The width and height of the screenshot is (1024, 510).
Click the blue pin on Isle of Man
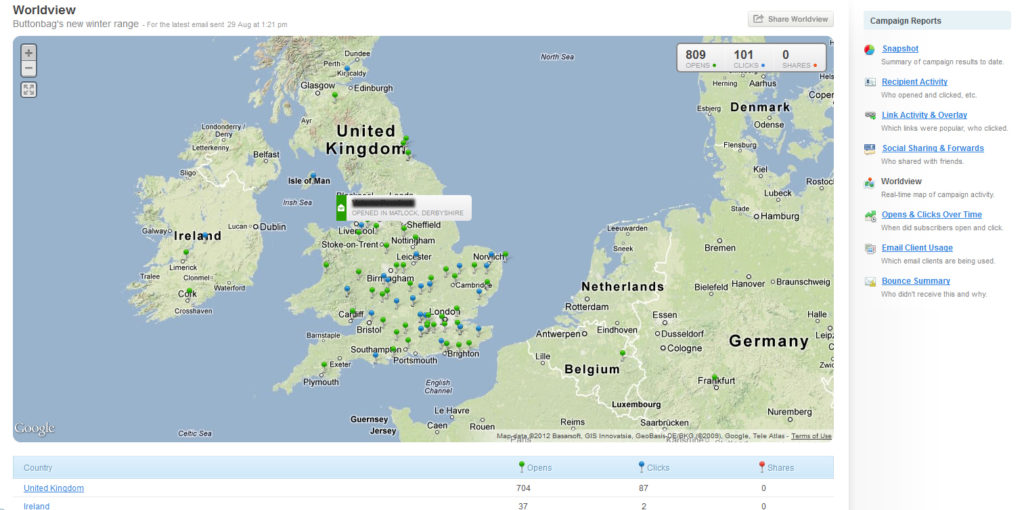pos(313,177)
